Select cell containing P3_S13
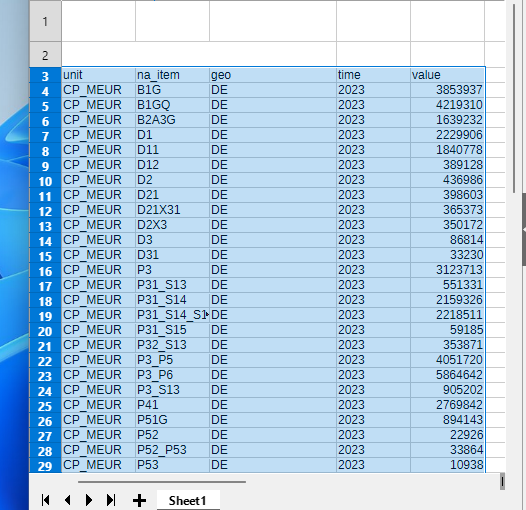Screen dimensions: 526x510 [x=172, y=390]
